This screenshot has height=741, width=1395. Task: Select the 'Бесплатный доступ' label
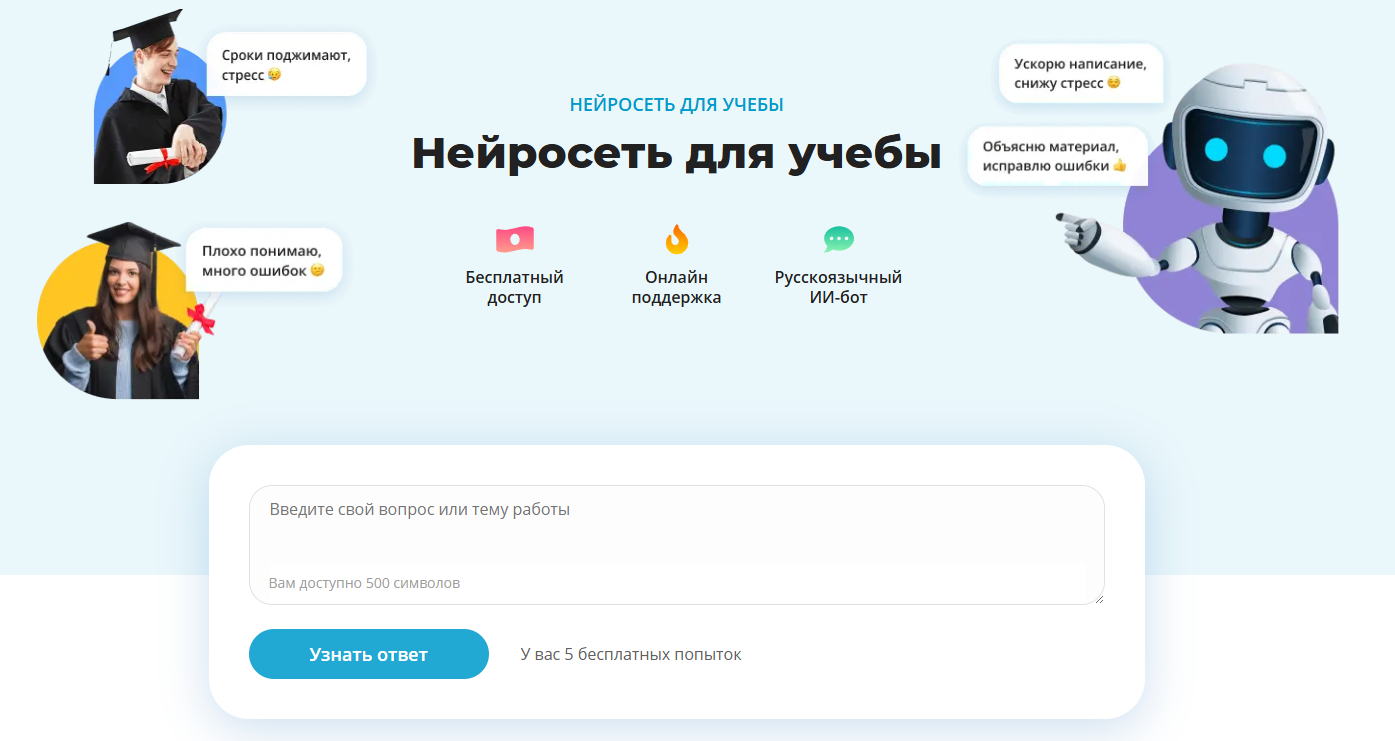coord(514,287)
